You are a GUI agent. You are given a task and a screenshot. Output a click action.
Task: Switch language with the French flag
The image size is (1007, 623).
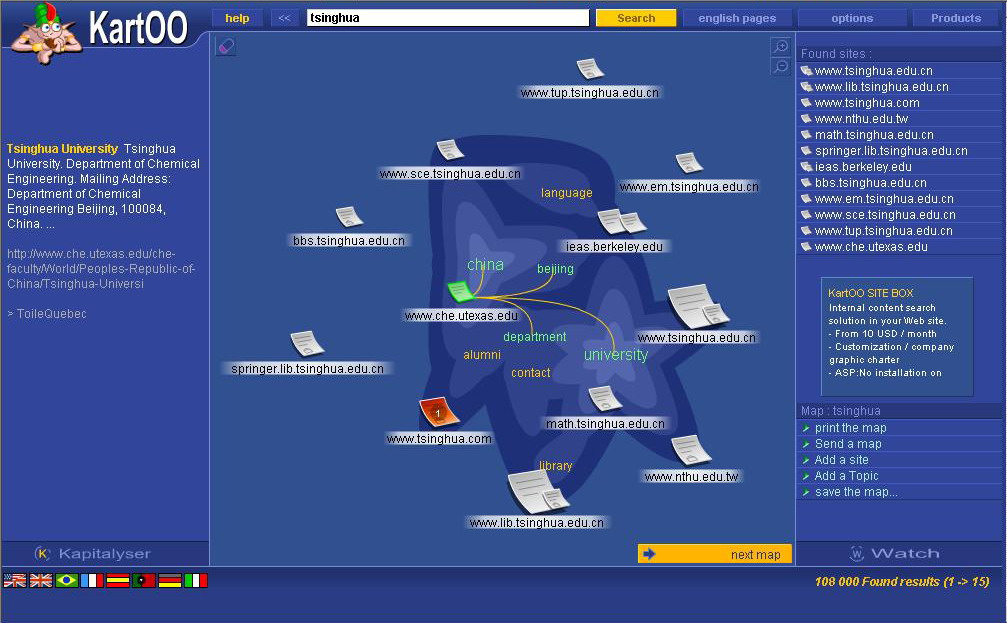(92, 581)
